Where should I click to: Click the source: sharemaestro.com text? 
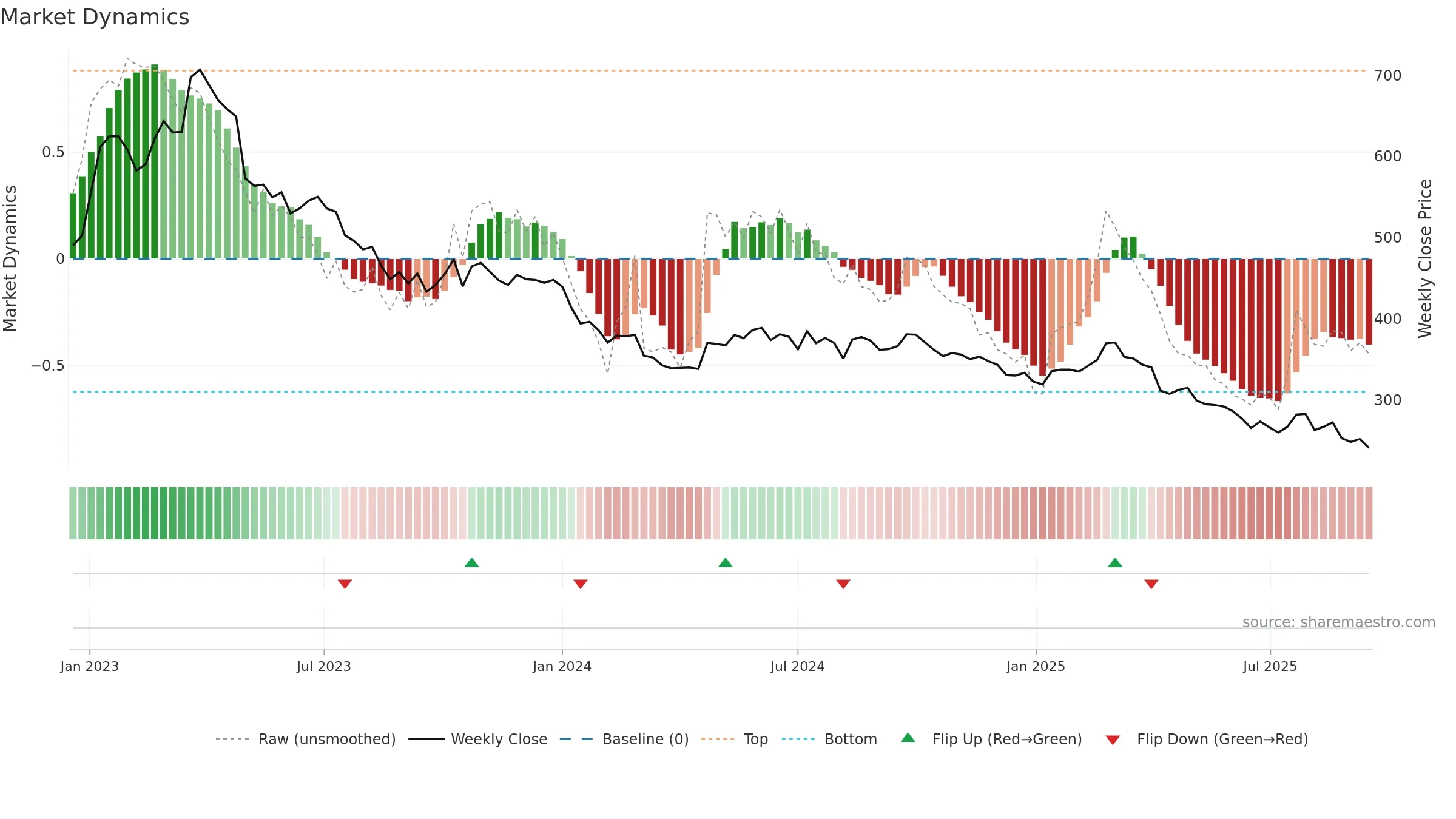[1339, 622]
